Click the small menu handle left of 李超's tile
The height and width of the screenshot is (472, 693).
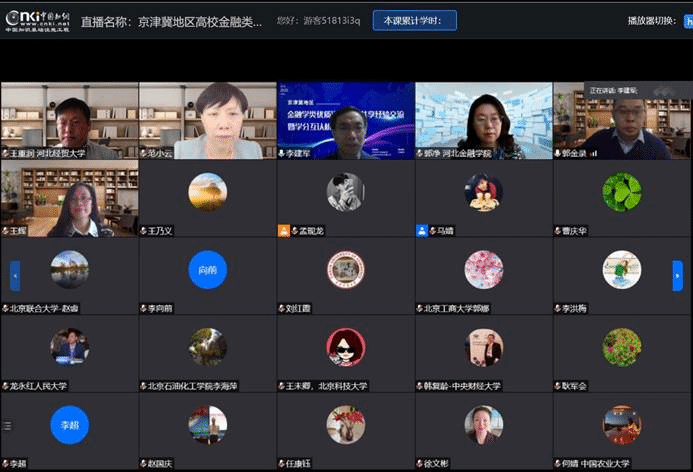[6, 426]
